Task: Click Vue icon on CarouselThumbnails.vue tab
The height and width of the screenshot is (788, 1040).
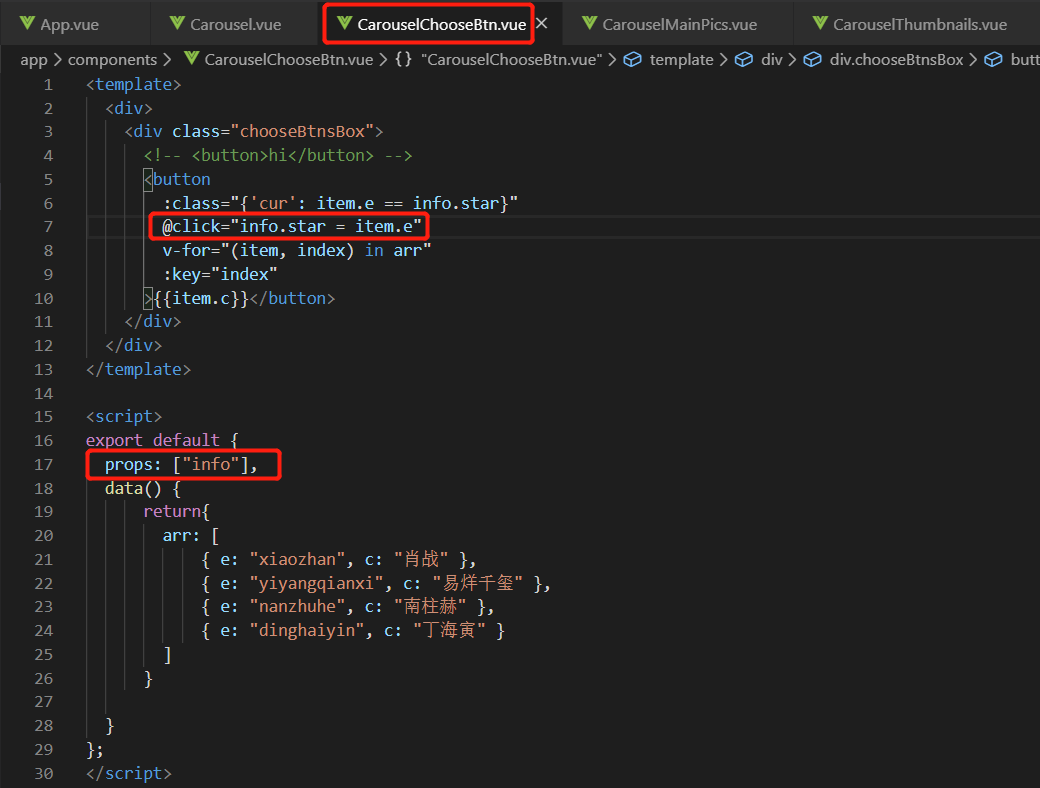Action: click(820, 23)
